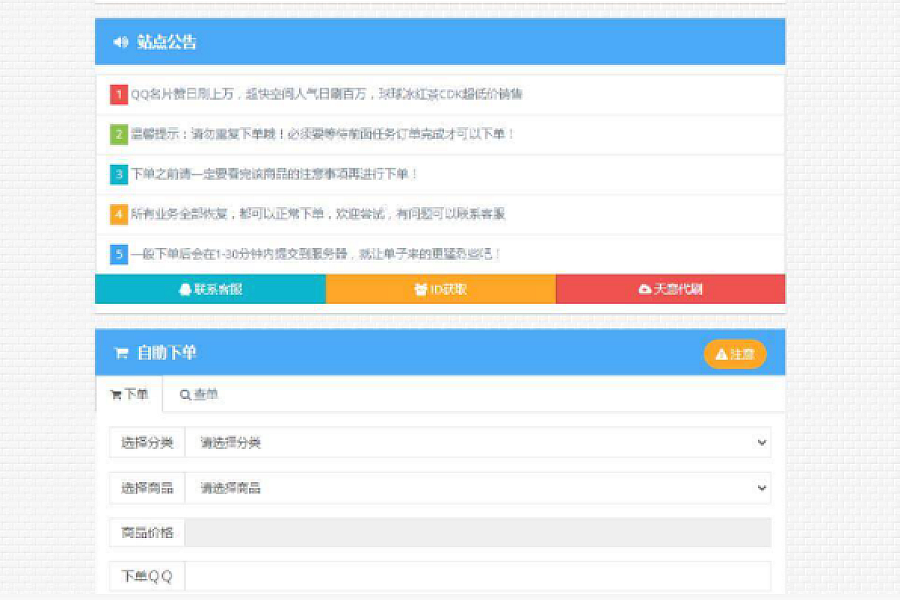Click the orange ID获取 button

click(x=441, y=289)
